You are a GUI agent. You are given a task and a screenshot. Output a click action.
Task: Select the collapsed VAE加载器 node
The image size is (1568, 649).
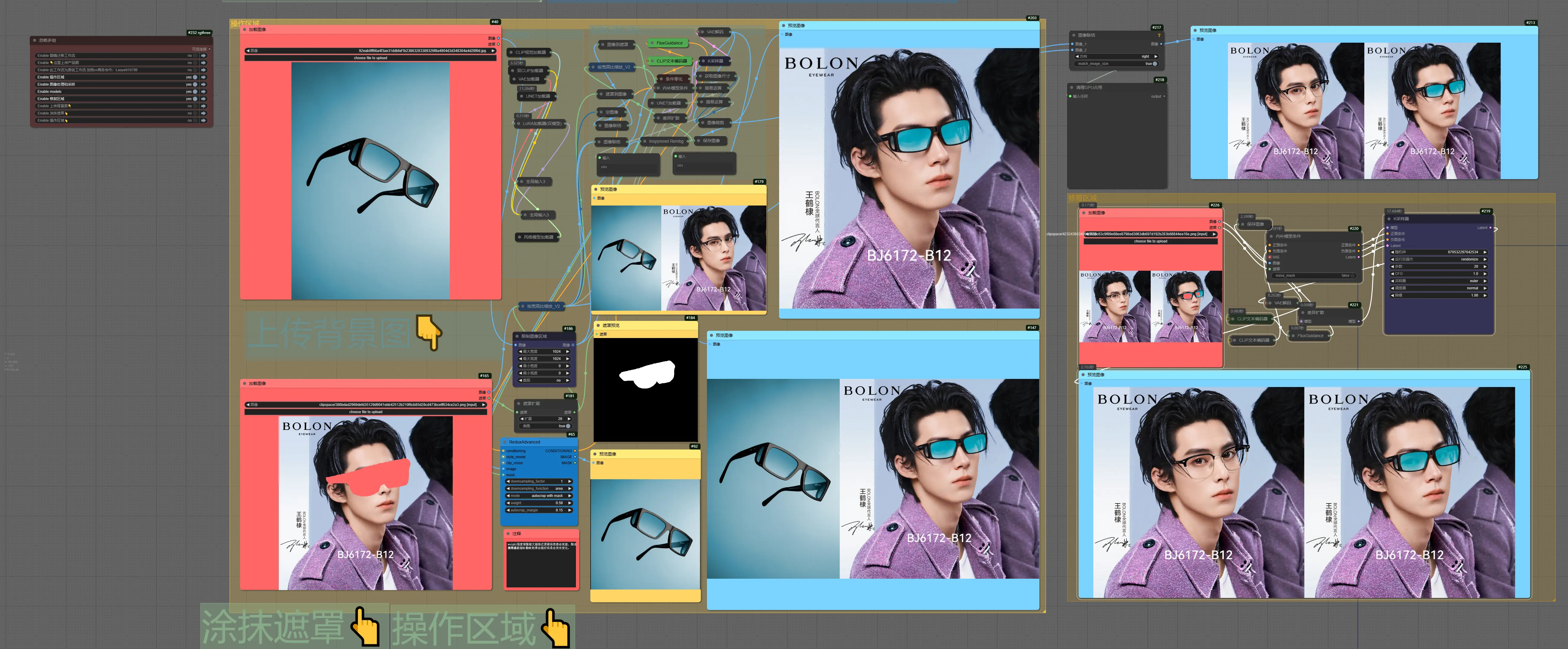point(527,79)
